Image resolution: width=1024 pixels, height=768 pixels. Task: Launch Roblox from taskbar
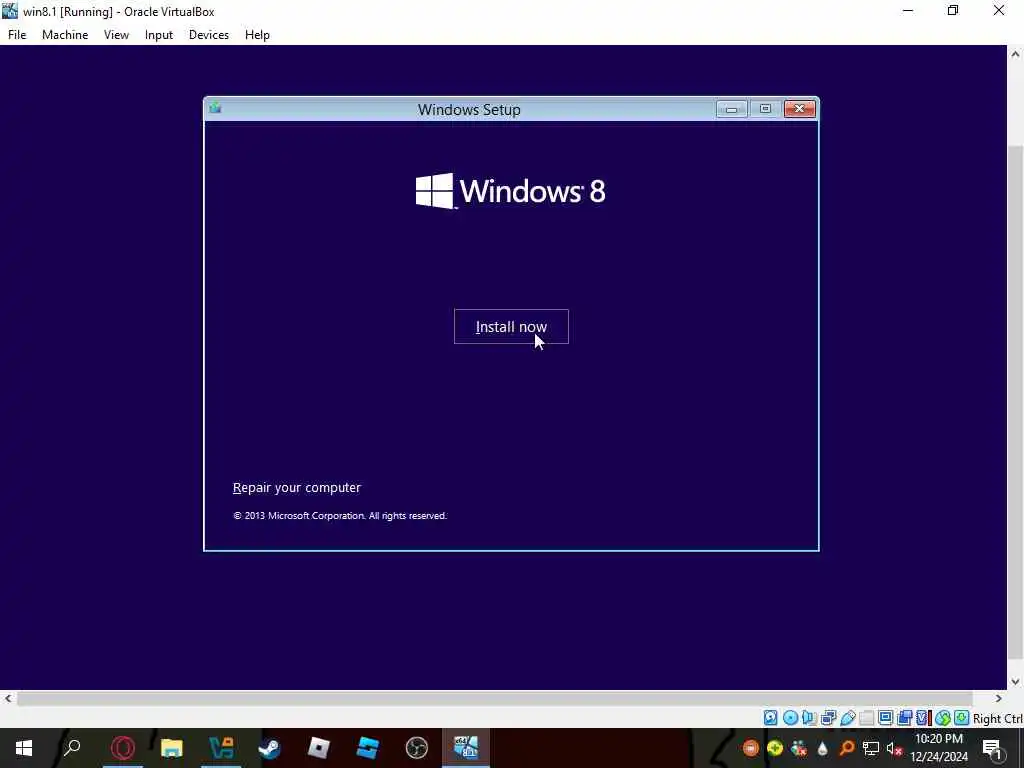[x=319, y=748]
